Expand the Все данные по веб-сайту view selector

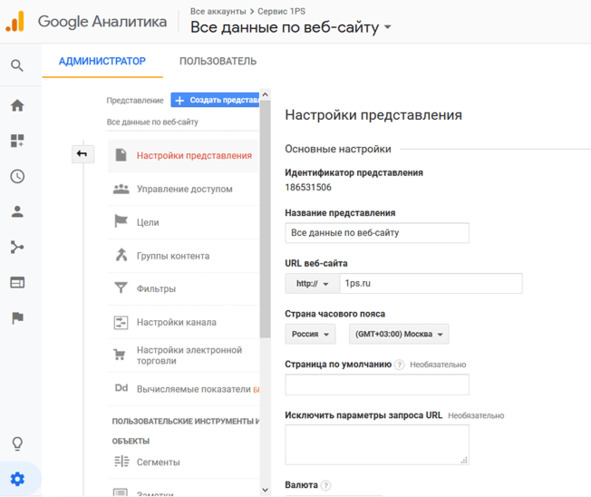coord(291,27)
